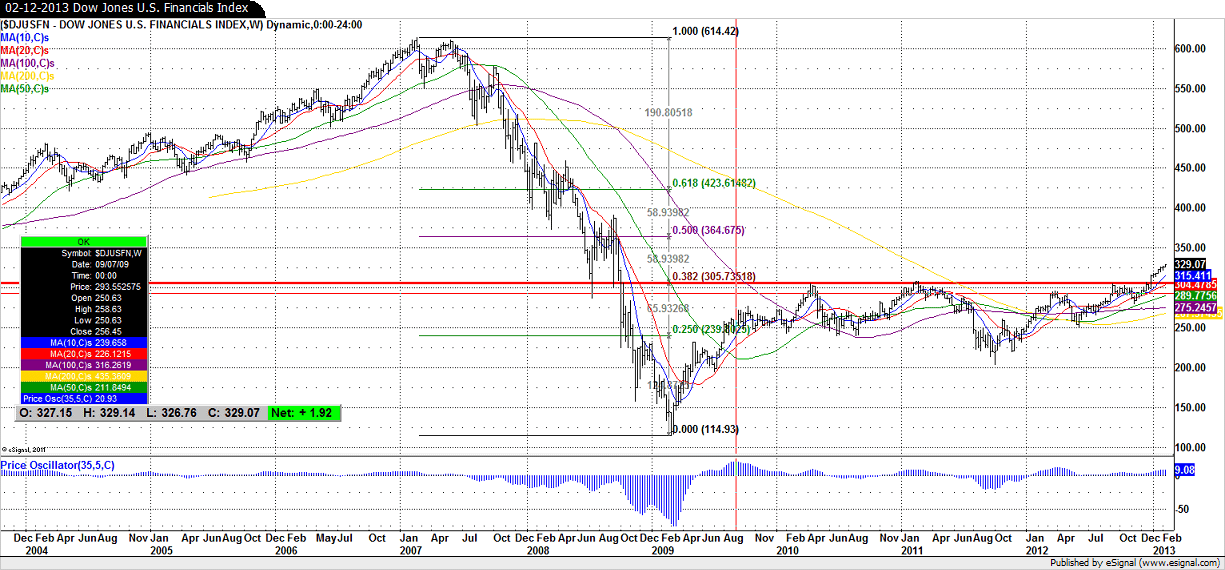The width and height of the screenshot is (1225, 570).
Task: Click the O: 327.15 value in quote bar
Action: click(x=45, y=413)
